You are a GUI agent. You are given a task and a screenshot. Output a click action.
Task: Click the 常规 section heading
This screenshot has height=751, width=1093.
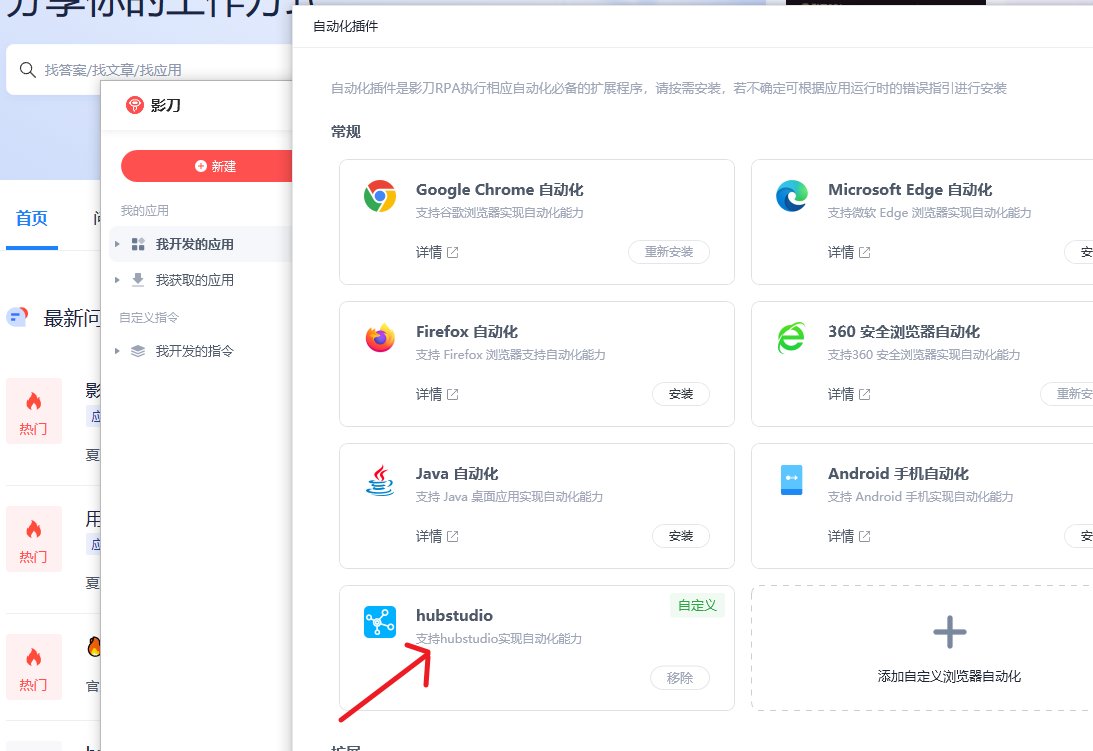pos(346,132)
